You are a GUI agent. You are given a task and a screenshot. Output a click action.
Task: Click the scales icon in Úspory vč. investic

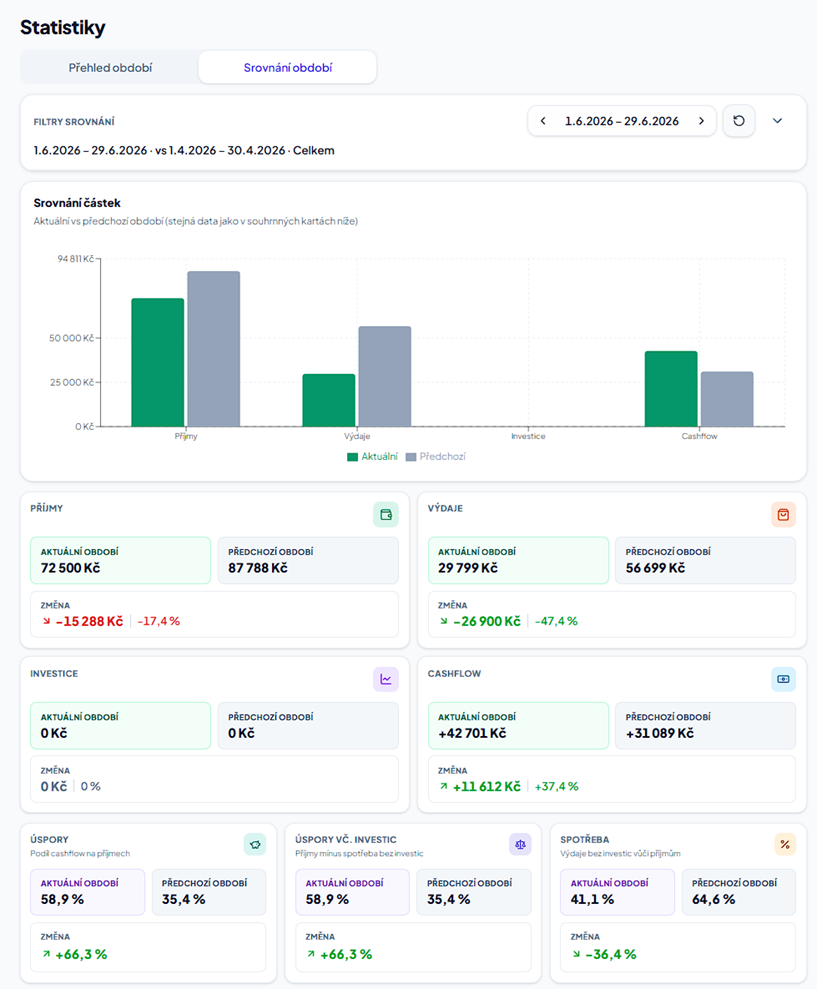coord(520,844)
